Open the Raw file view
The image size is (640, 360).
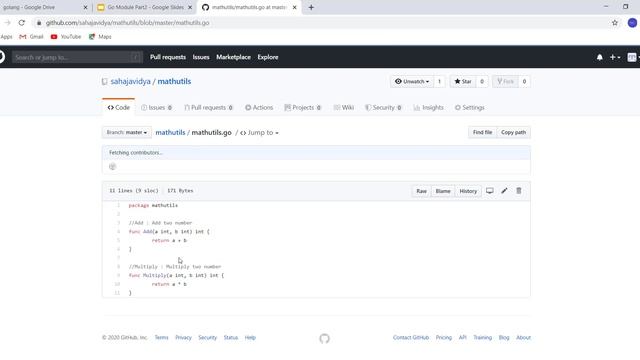421,191
